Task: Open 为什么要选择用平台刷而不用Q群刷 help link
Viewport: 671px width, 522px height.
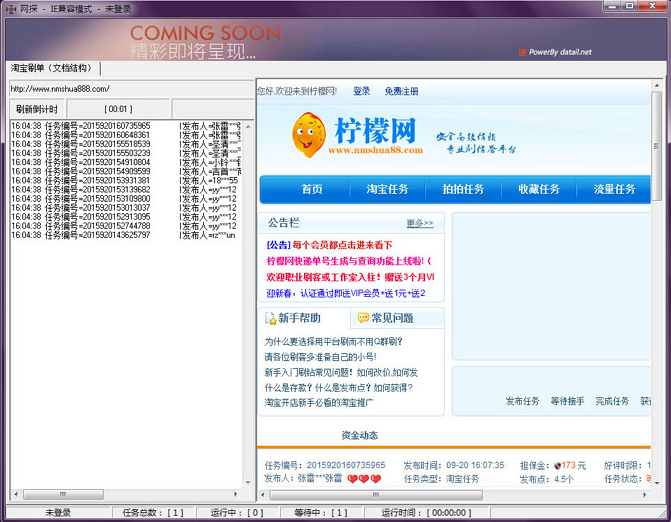Action: click(333, 341)
